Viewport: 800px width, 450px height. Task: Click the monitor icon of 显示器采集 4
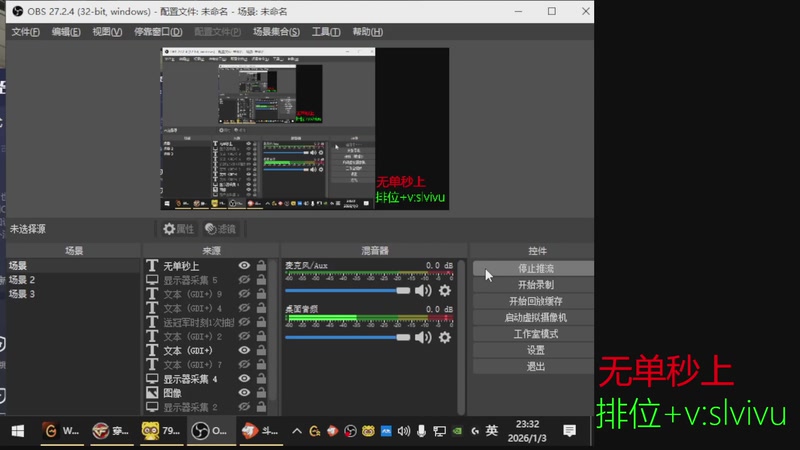click(152, 379)
